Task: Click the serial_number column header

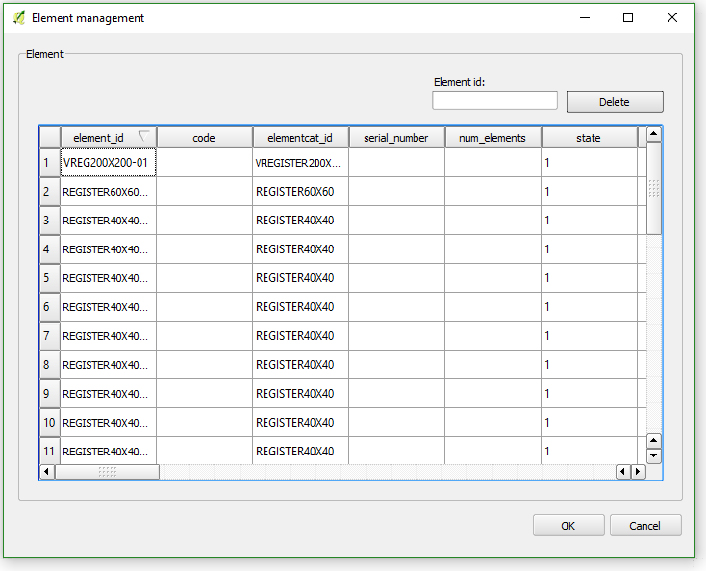Action: pyautogui.click(x=396, y=138)
